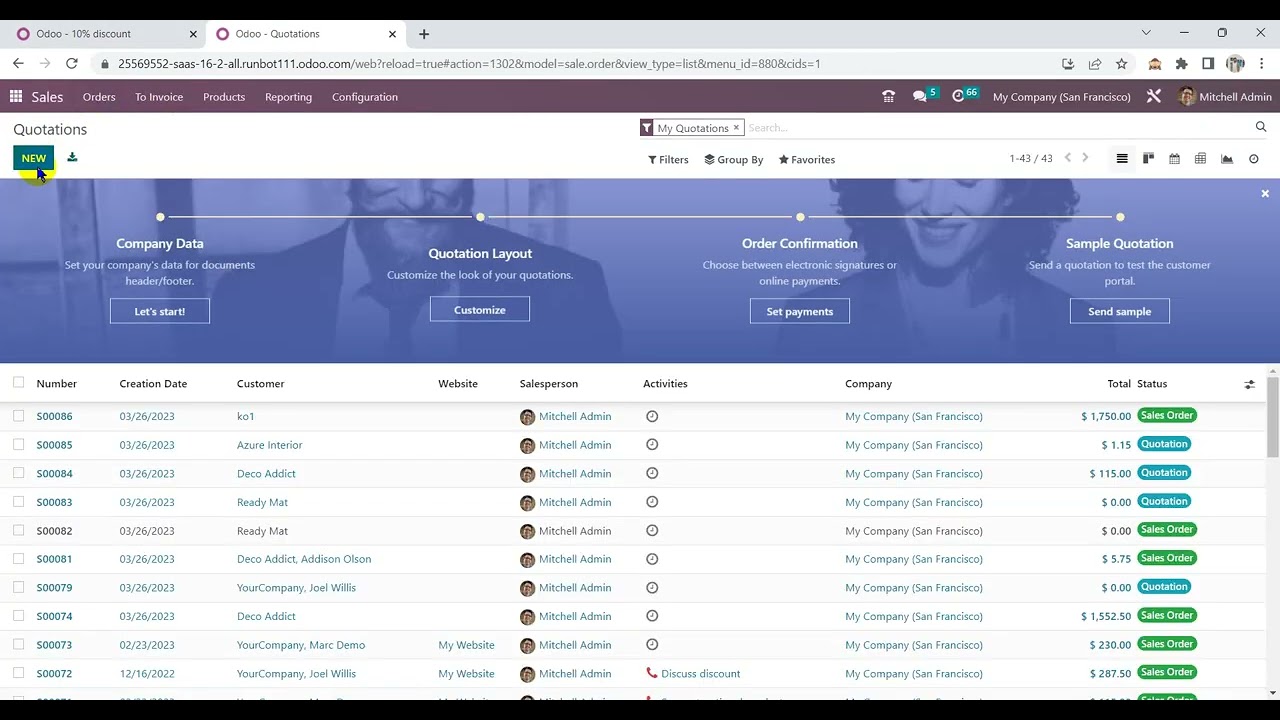
Task: Open the Products menu
Action: pos(224,97)
